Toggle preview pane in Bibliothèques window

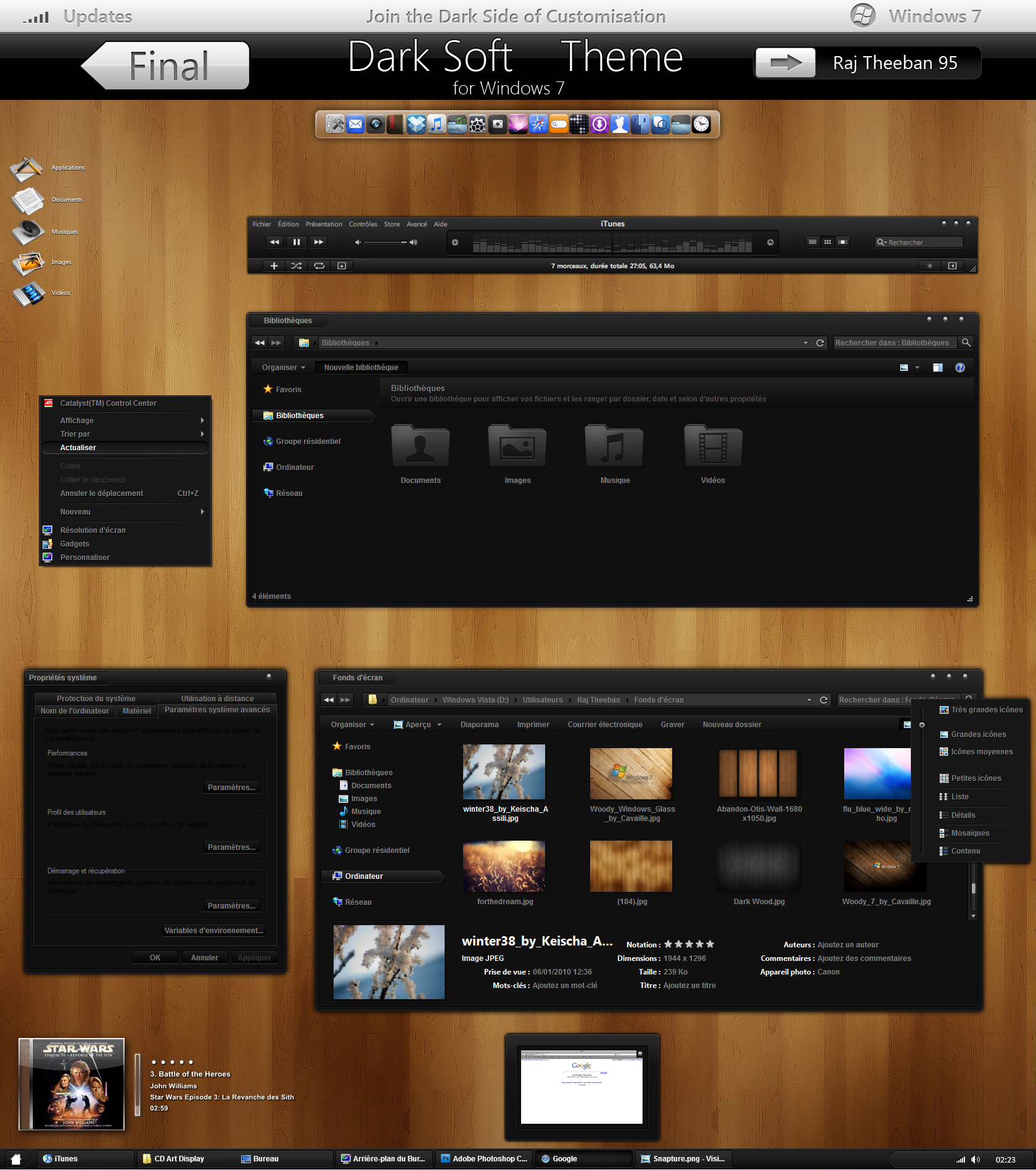(938, 368)
